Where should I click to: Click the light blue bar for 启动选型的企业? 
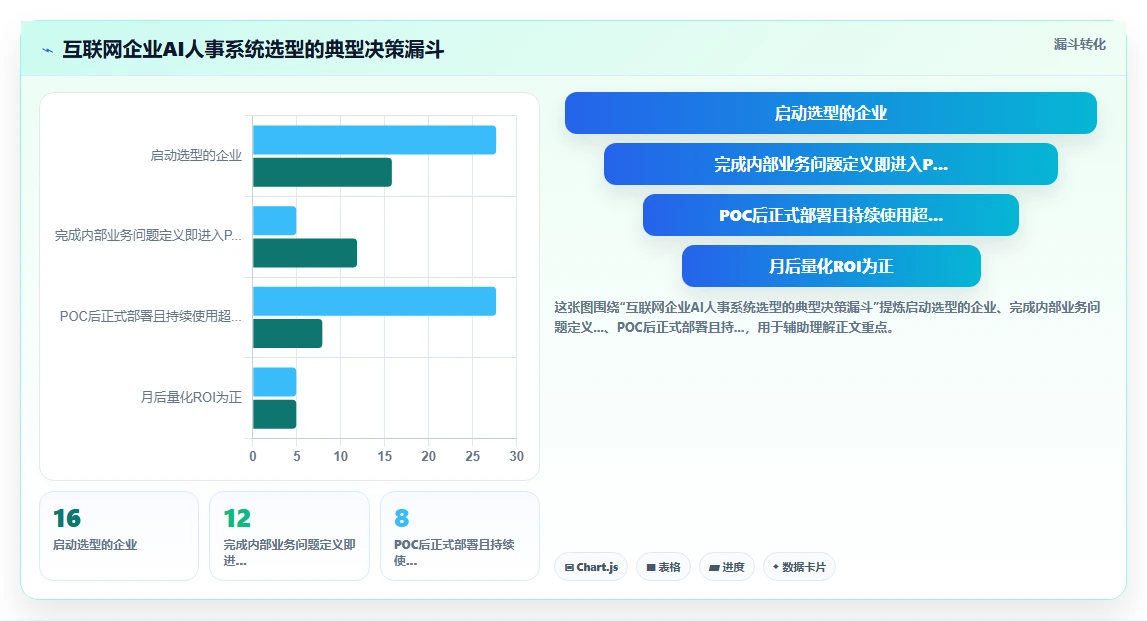pos(375,140)
